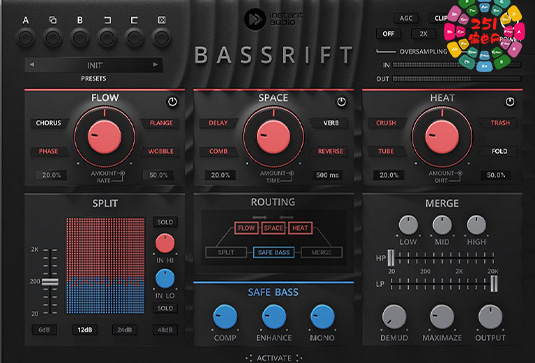
Task: Click the SPACE amount value 20.0%
Action: [220, 175]
